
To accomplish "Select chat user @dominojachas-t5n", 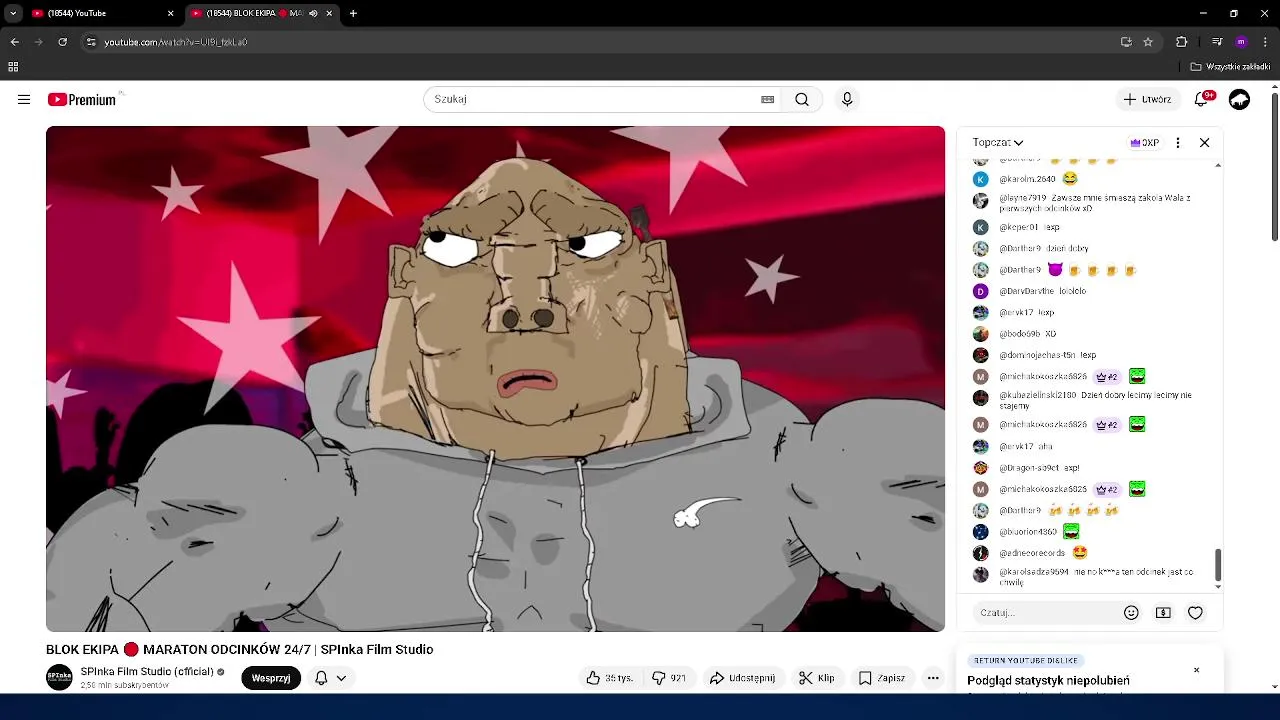I will 1038,355.
